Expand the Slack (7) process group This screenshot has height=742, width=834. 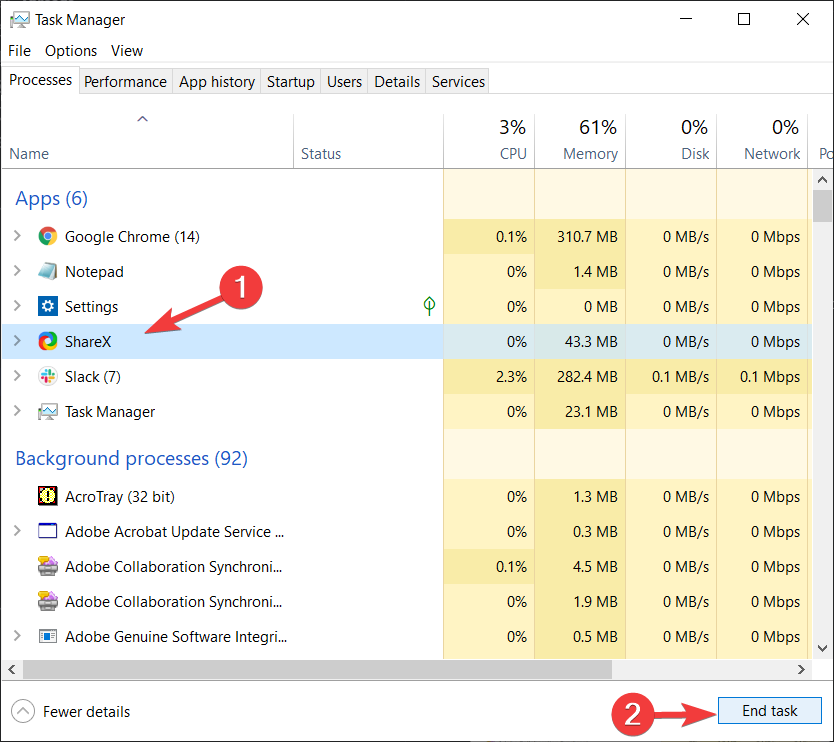tap(17, 376)
